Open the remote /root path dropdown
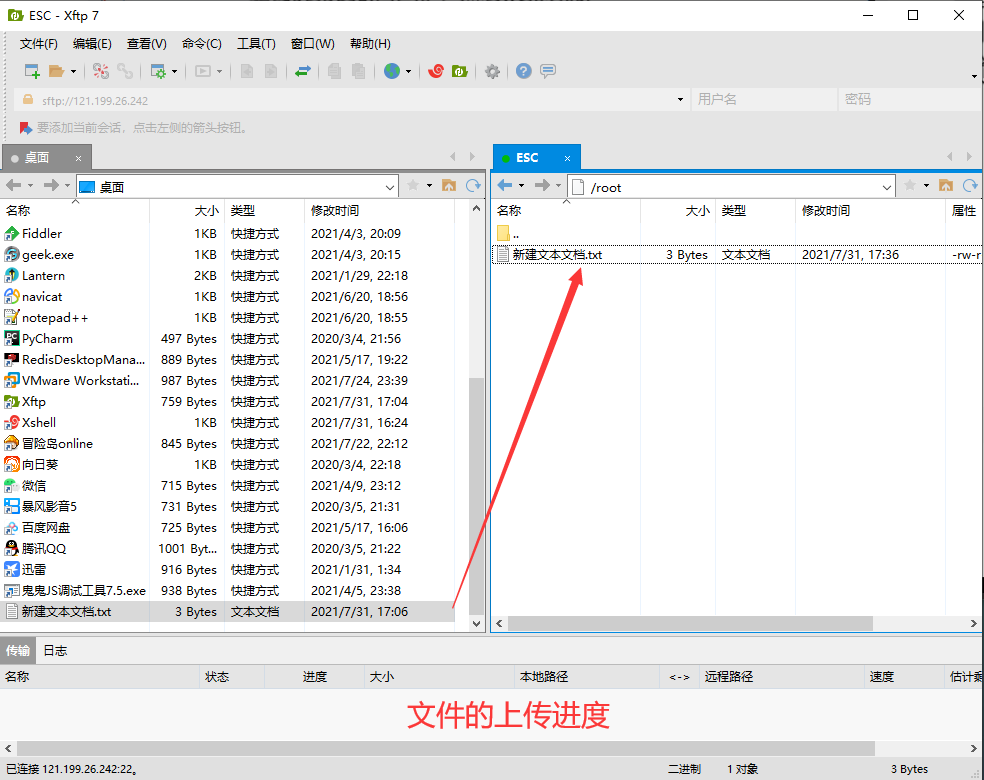The width and height of the screenshot is (984, 780). tap(888, 187)
